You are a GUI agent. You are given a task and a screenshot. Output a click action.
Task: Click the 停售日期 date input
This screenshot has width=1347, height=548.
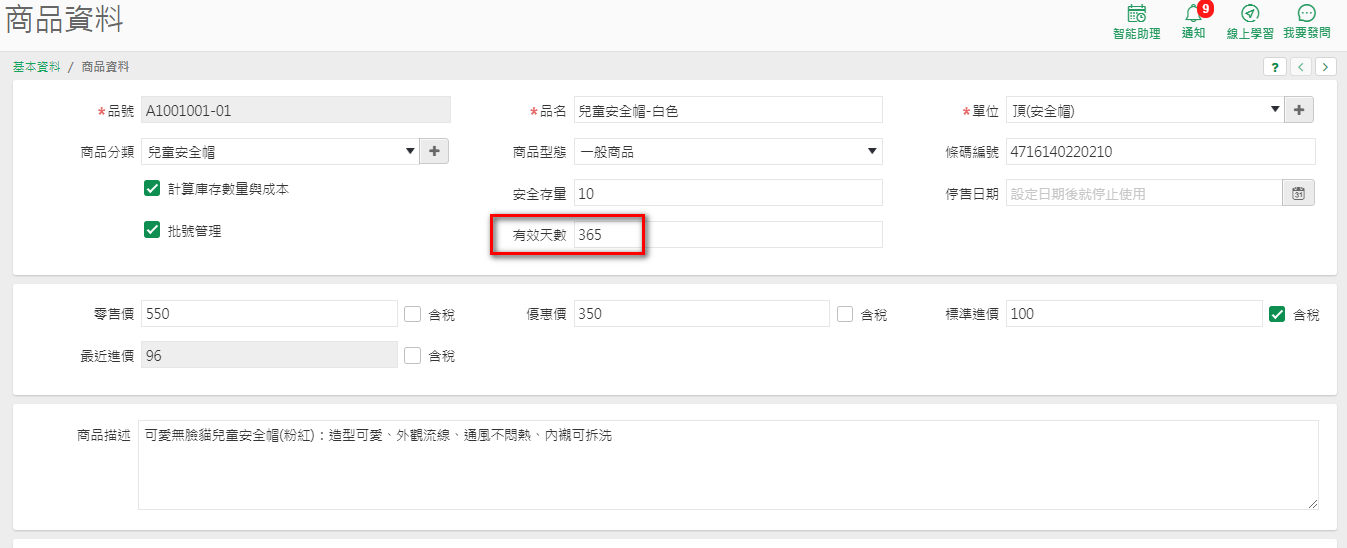click(x=1144, y=193)
